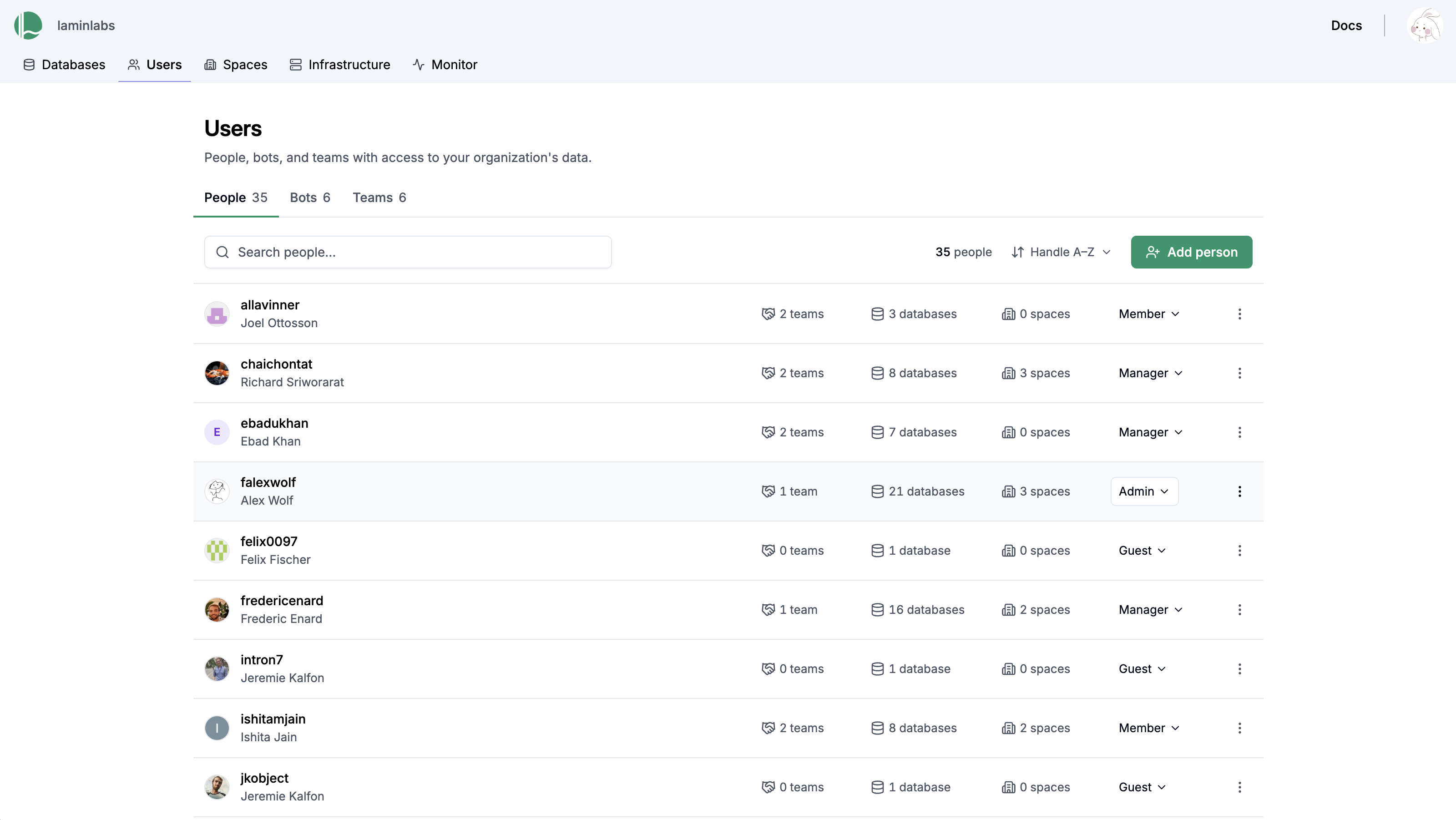Click the Add person button
This screenshot has height=820, width=1456.
tap(1192, 252)
